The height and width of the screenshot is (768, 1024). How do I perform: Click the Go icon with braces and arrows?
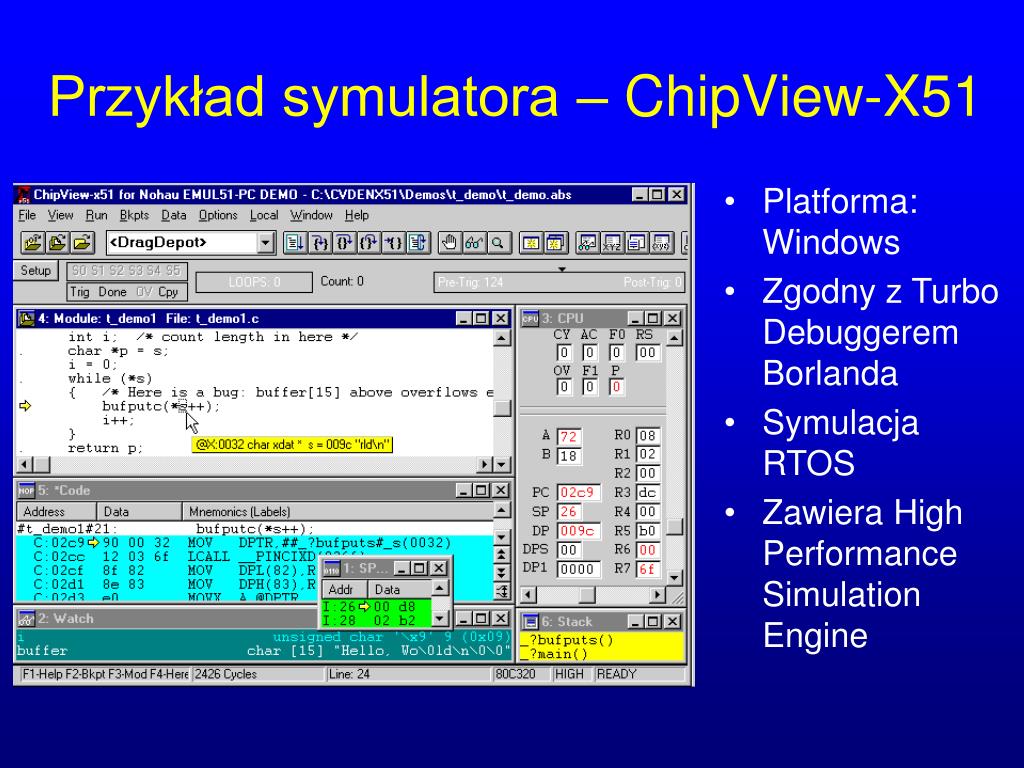point(417,244)
